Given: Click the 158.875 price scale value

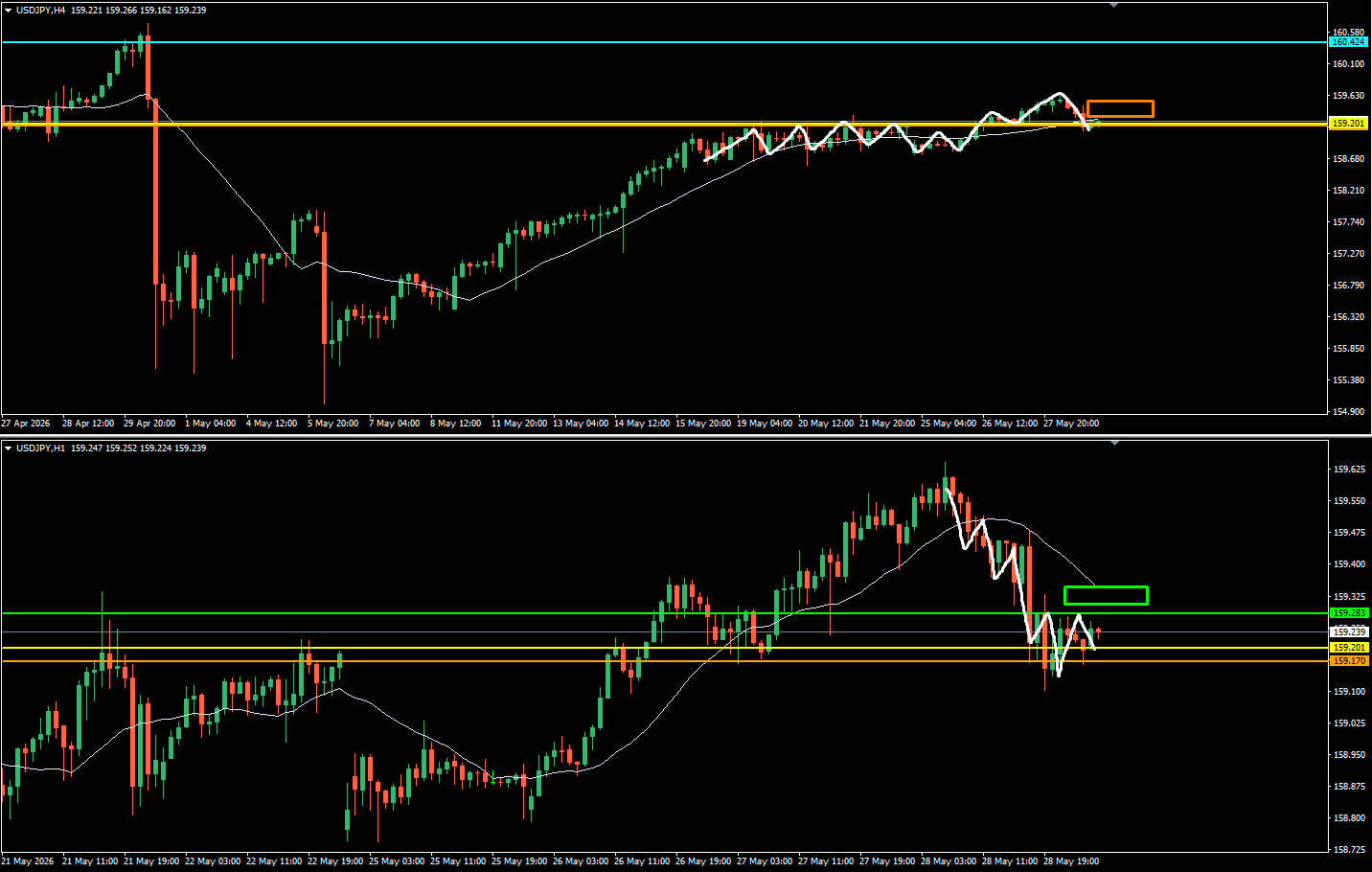Looking at the screenshot, I should (1349, 787).
